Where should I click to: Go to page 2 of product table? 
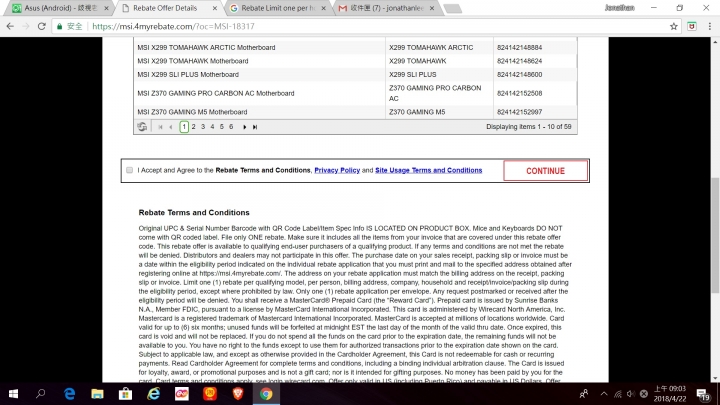193,127
